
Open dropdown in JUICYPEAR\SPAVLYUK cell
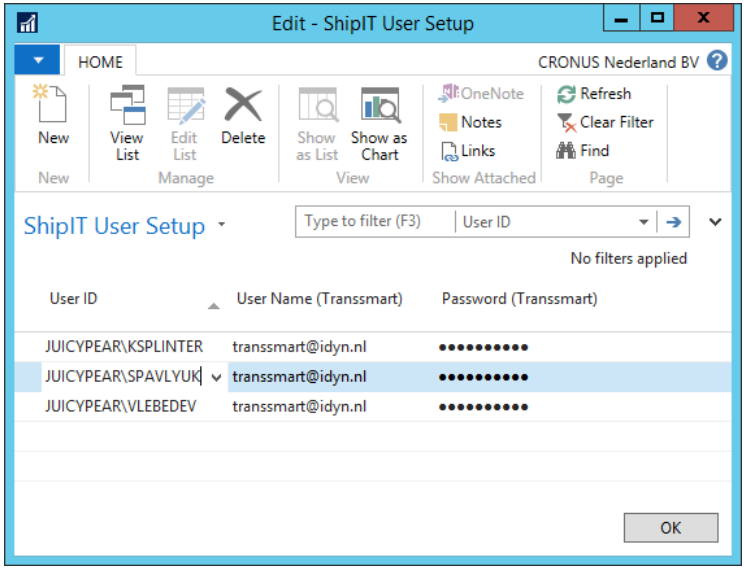(x=217, y=377)
